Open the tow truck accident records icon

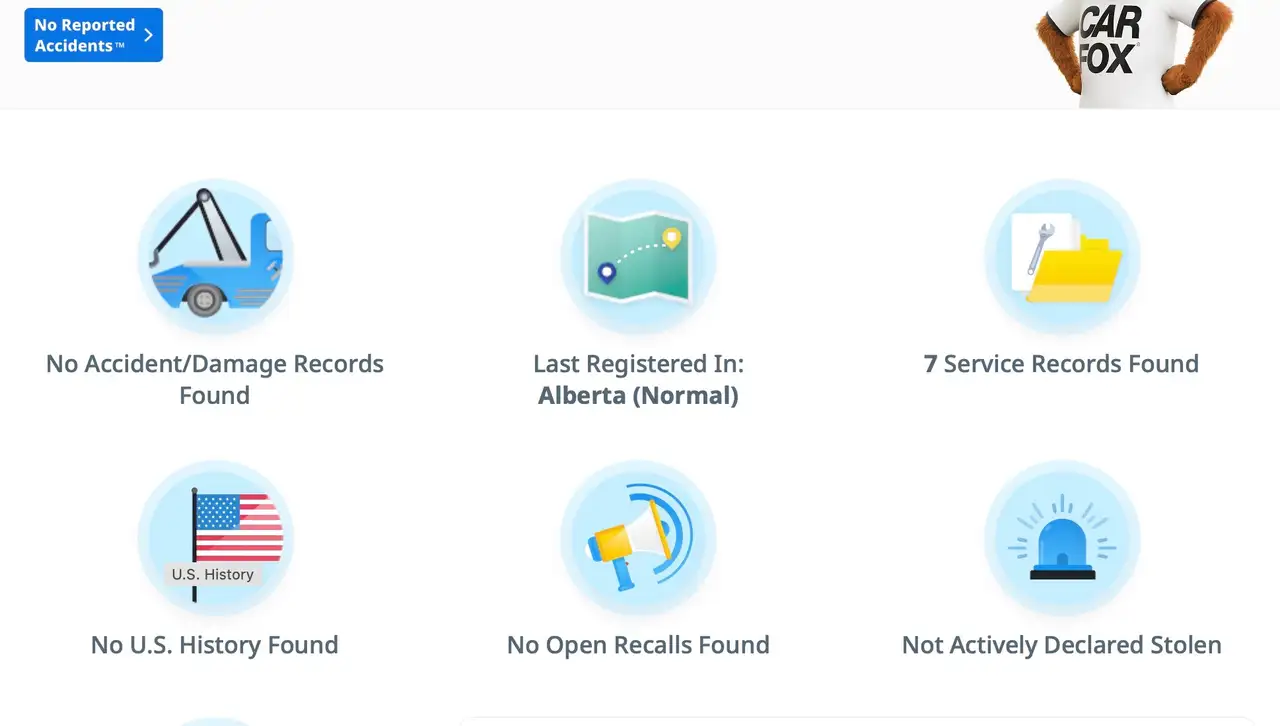click(x=215, y=257)
